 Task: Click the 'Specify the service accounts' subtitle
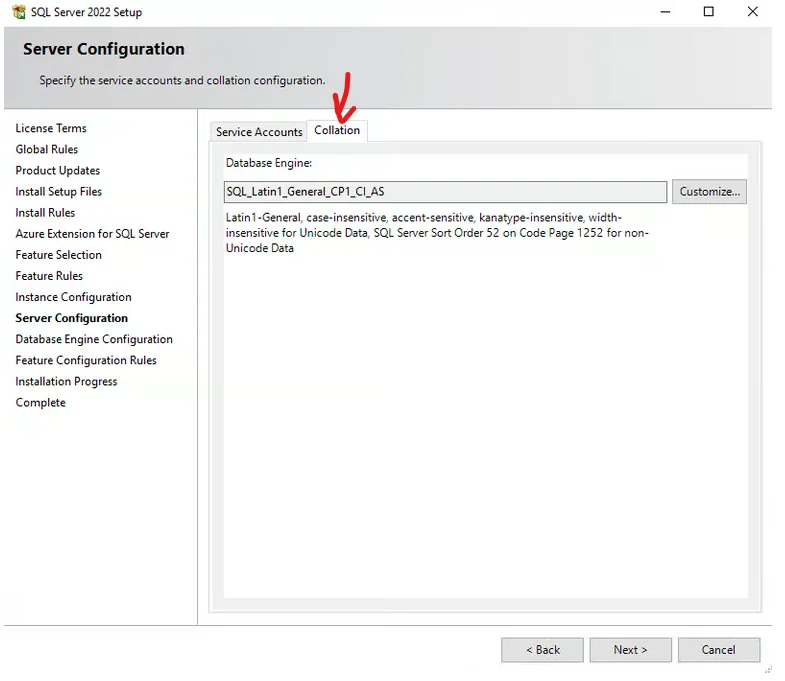pyautogui.click(x=182, y=80)
